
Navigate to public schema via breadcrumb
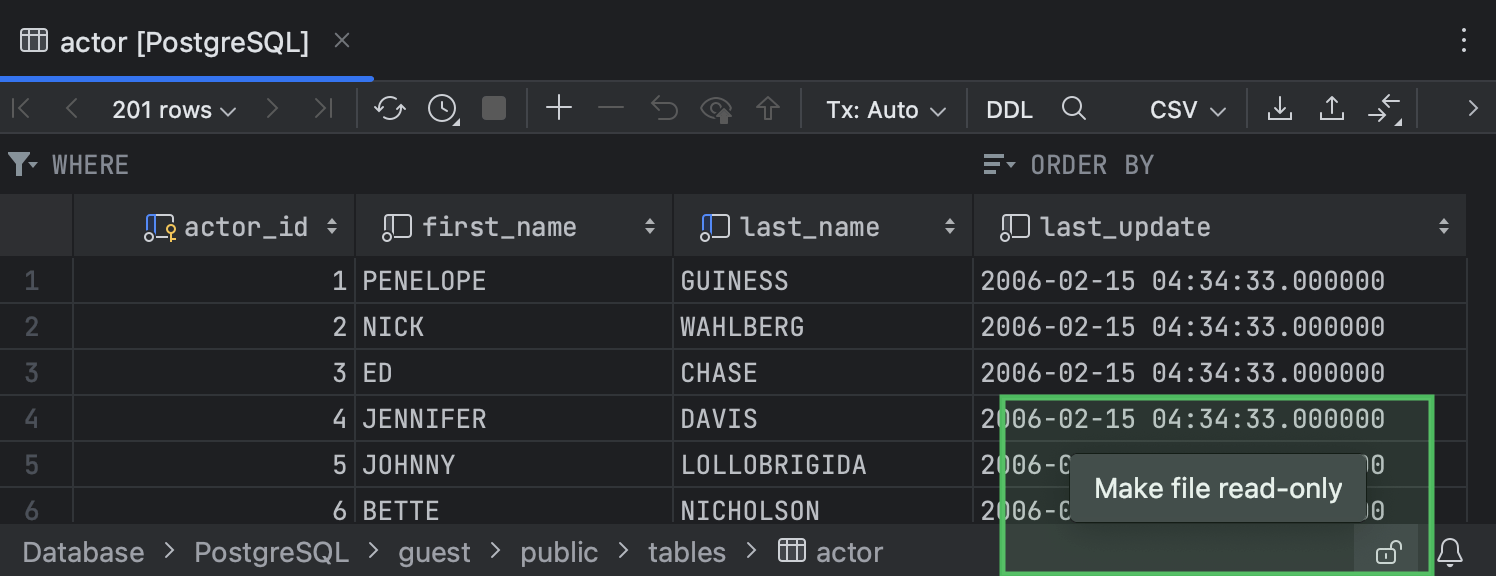click(x=559, y=551)
